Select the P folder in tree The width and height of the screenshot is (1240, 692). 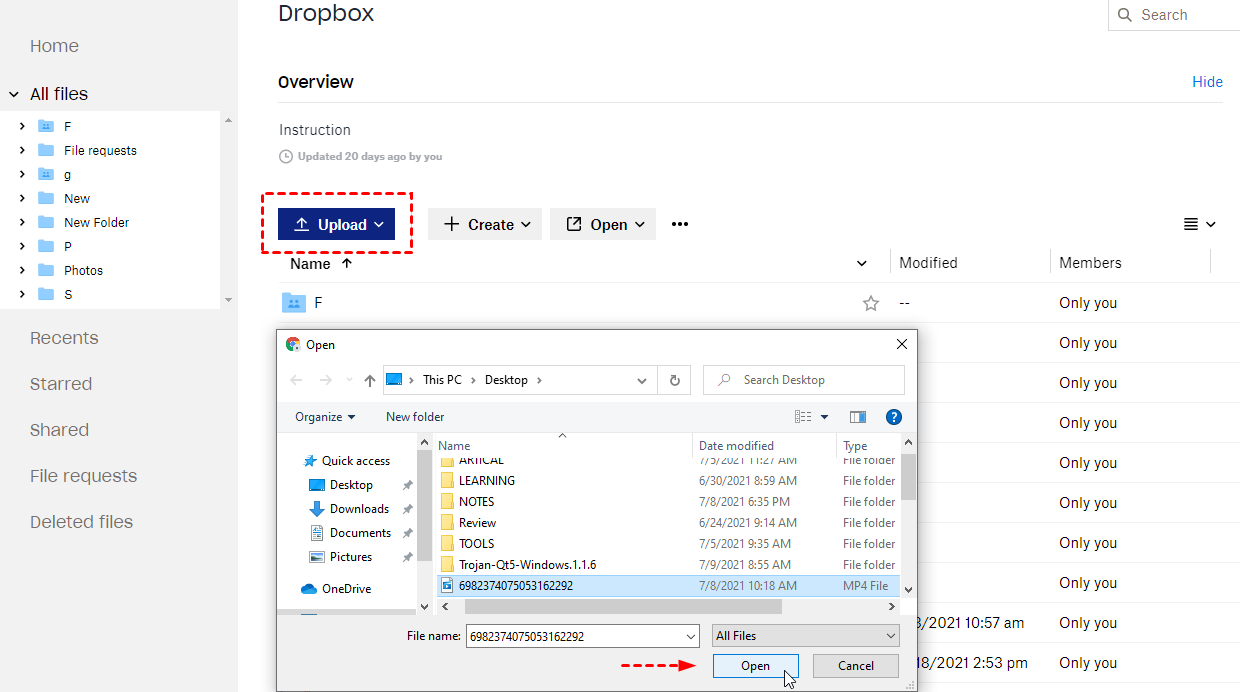[x=67, y=246]
